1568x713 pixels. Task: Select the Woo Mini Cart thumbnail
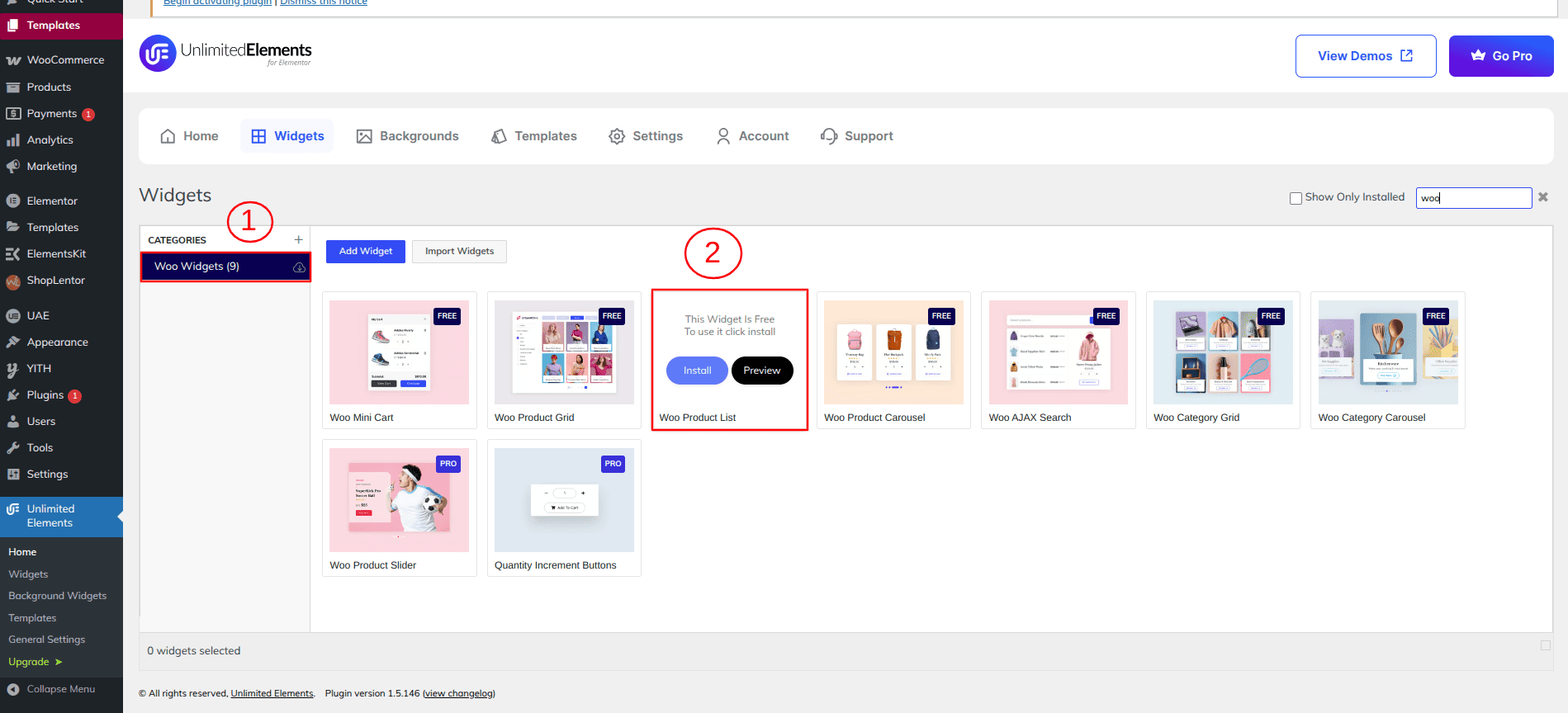coord(399,352)
